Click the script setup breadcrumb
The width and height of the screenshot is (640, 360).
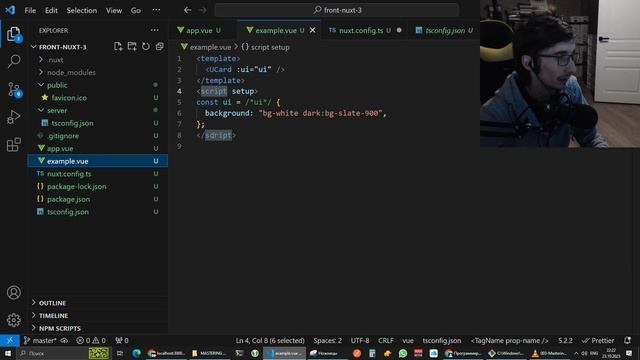265,47
